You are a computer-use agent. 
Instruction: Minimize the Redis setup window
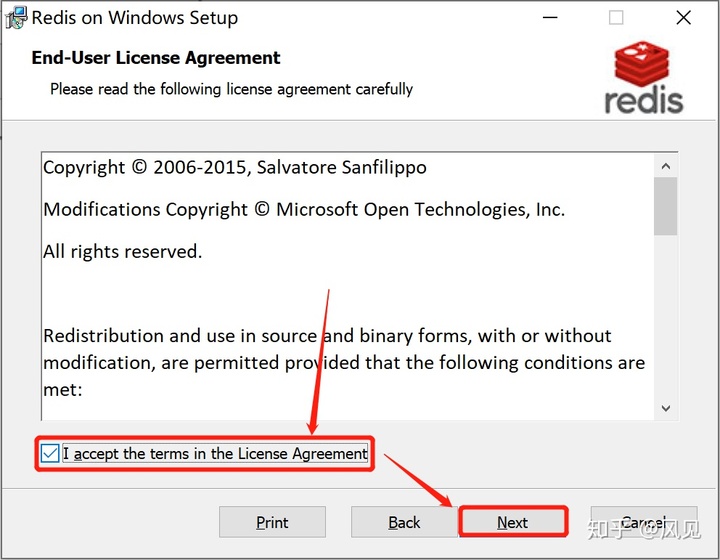click(550, 18)
